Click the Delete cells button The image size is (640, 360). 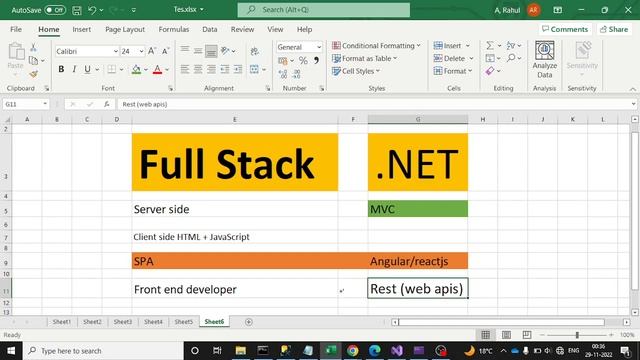pos(449,58)
